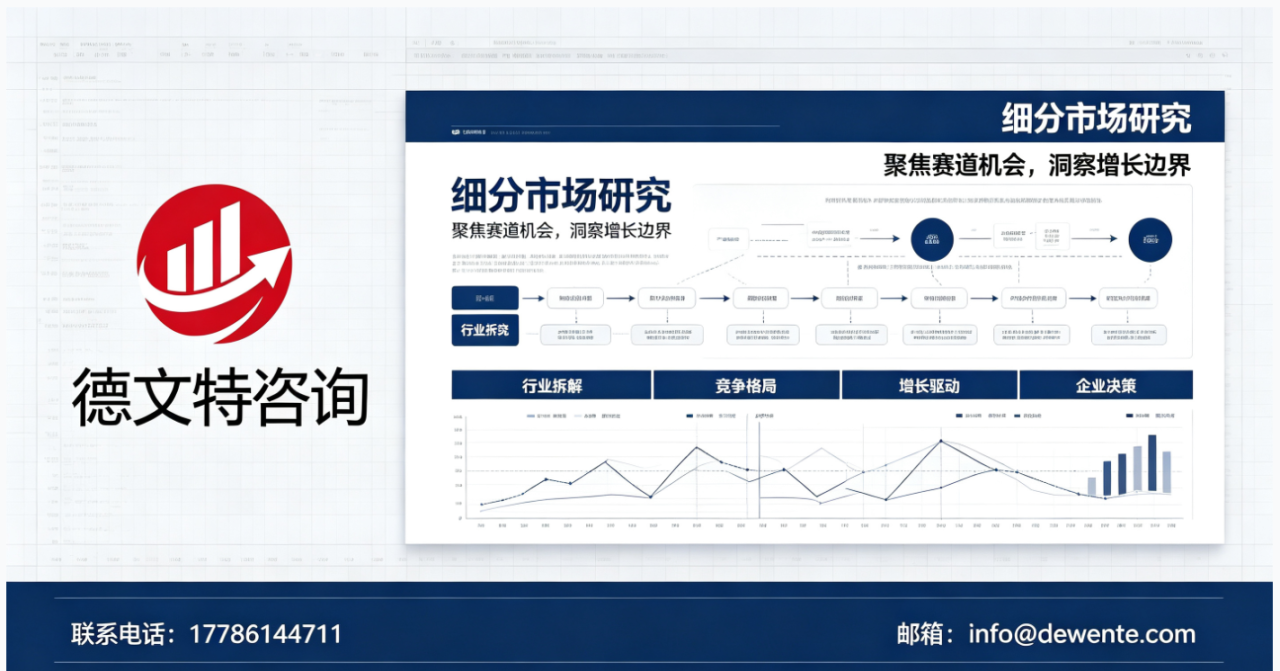Screen dimensions: 1280x671
Task: Select the 增长驱动 tab
Action: click(x=929, y=386)
